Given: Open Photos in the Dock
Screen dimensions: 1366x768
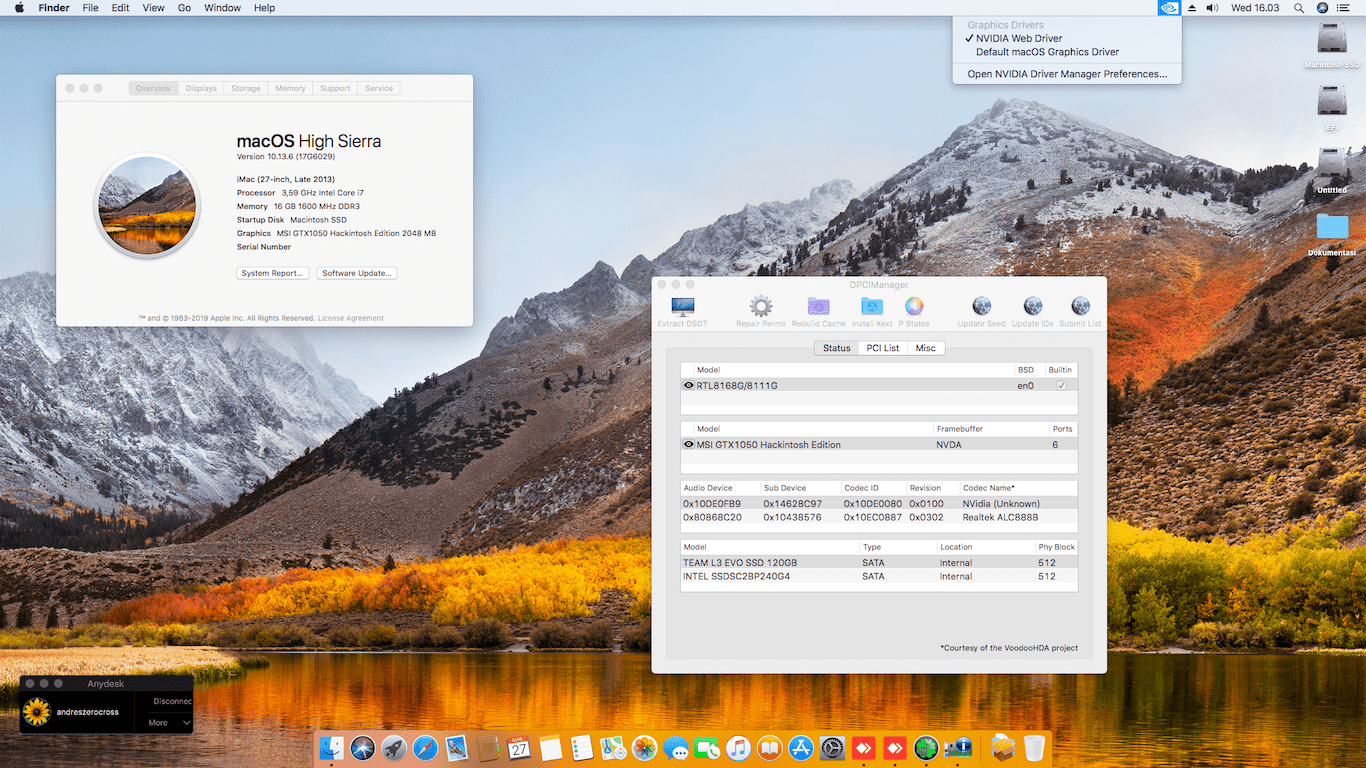Looking at the screenshot, I should click(644, 747).
